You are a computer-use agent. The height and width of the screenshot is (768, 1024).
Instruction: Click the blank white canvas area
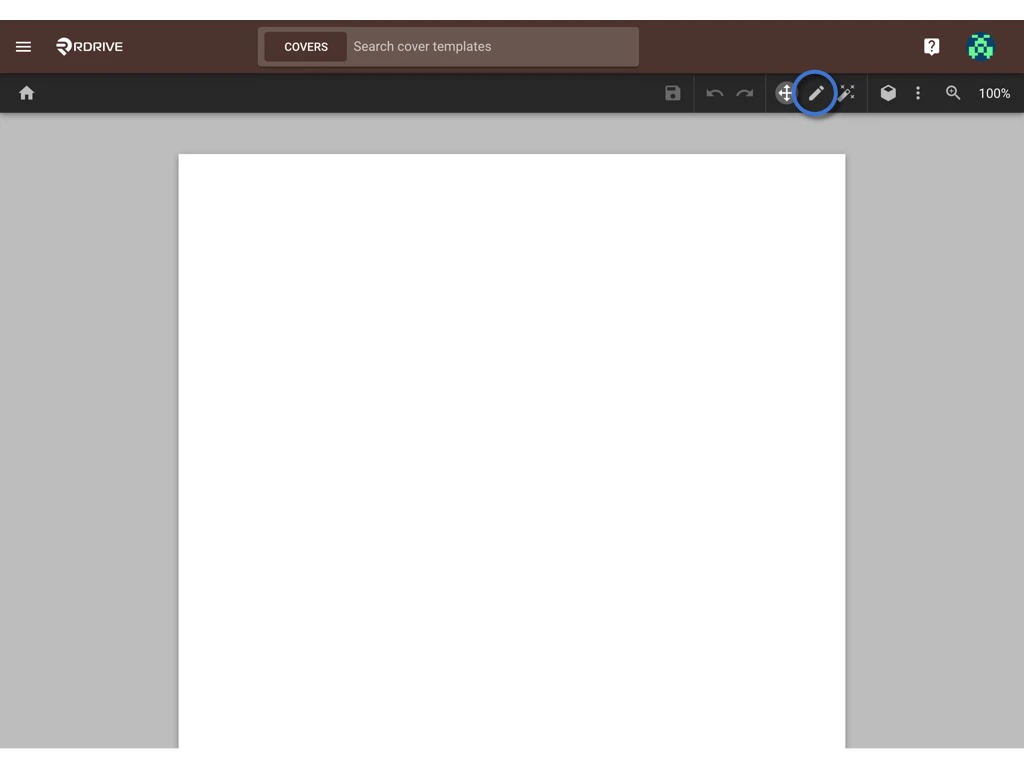coord(512,450)
